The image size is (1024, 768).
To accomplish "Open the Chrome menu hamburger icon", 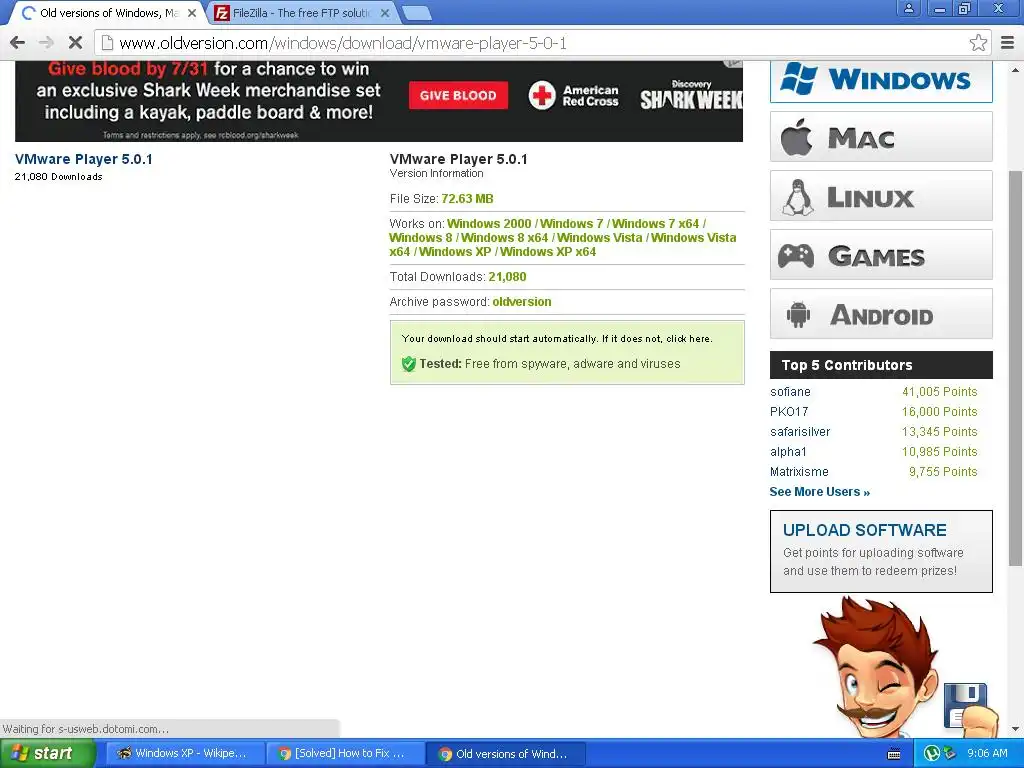I will [x=1007, y=43].
